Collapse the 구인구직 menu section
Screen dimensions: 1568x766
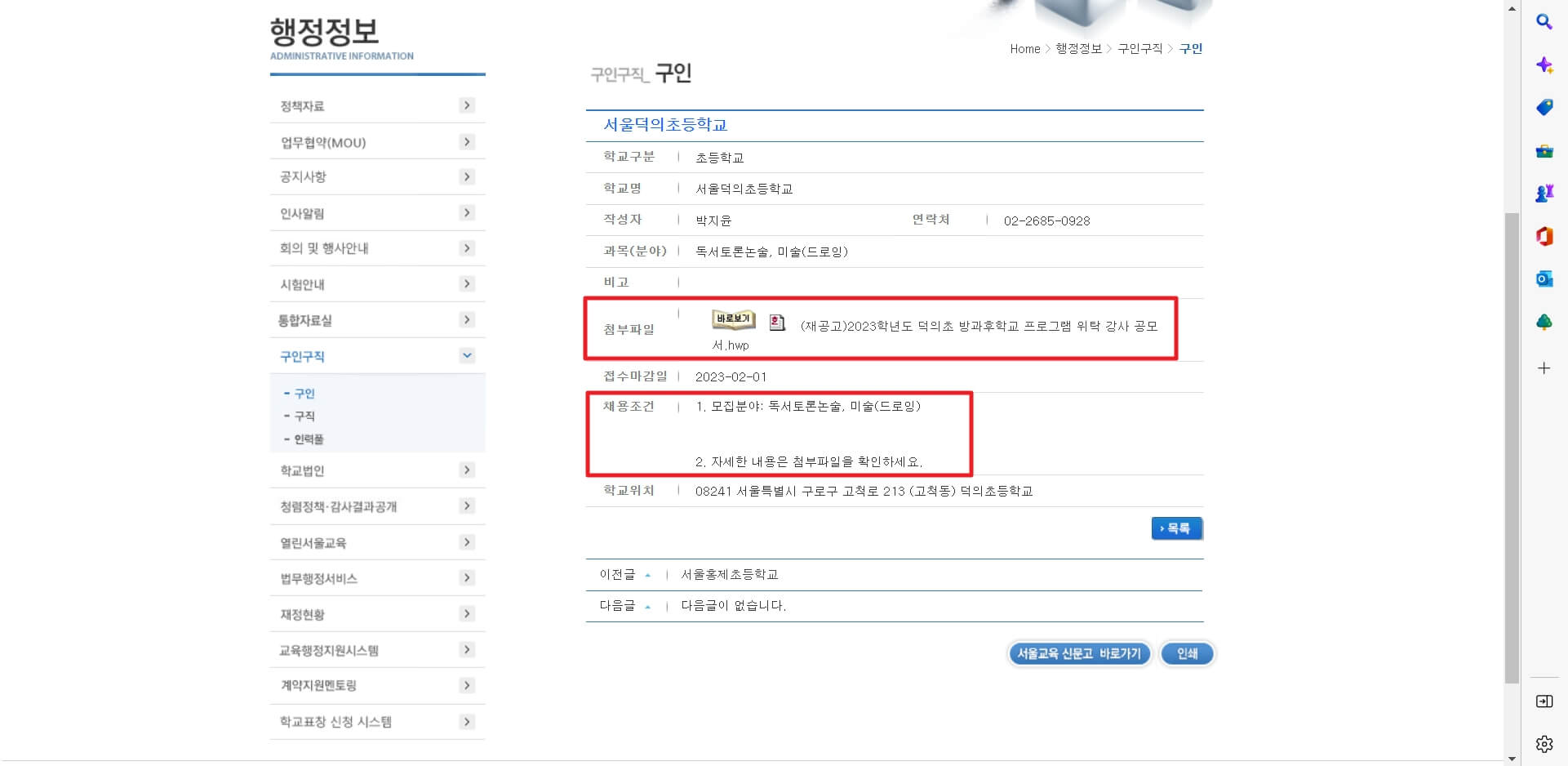coord(467,355)
